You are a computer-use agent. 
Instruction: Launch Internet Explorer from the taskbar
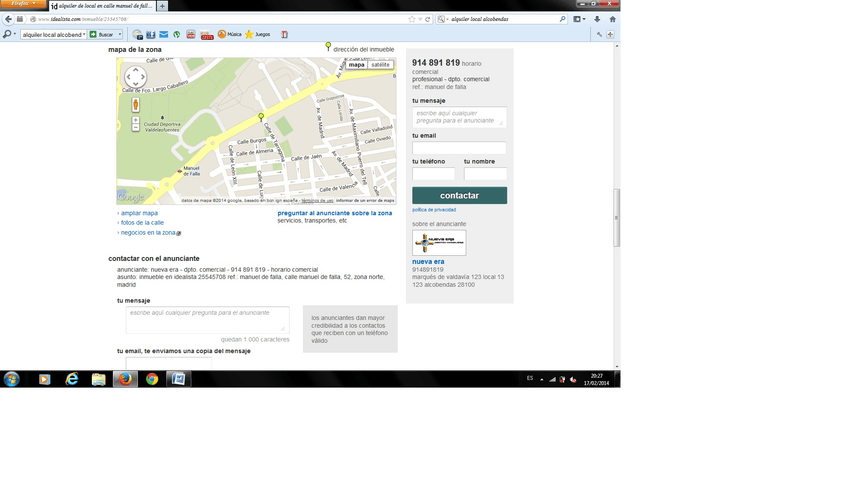72,379
